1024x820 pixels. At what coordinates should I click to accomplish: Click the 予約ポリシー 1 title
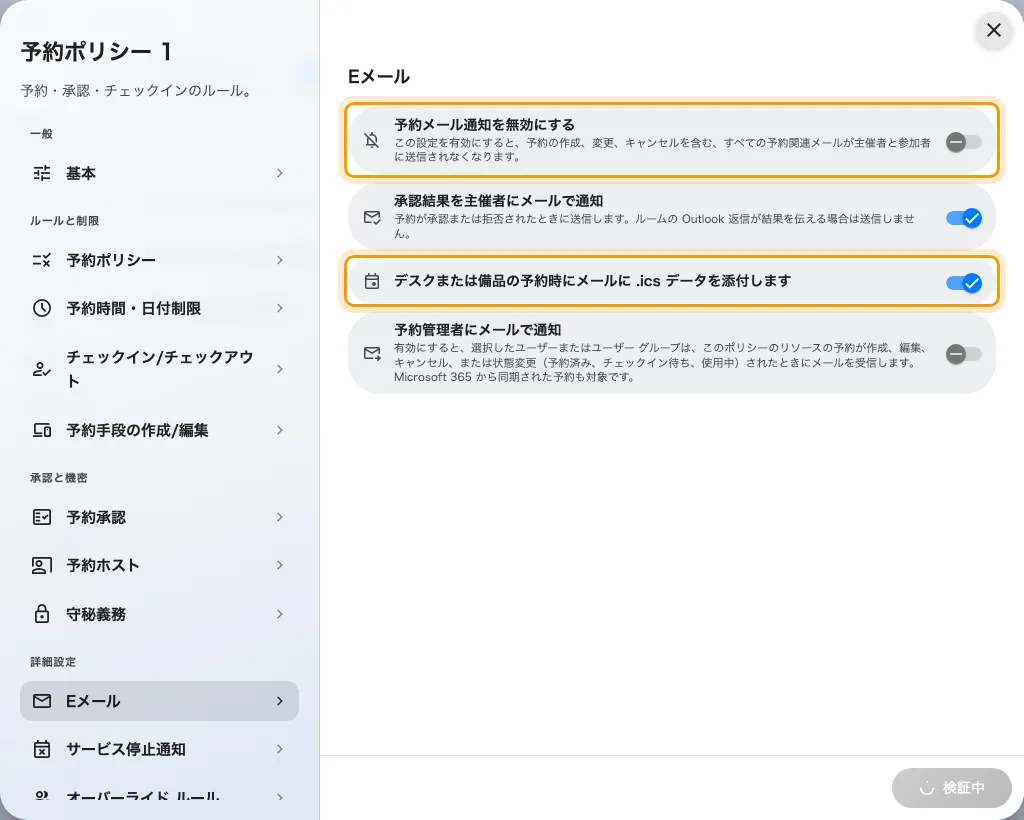pos(97,52)
